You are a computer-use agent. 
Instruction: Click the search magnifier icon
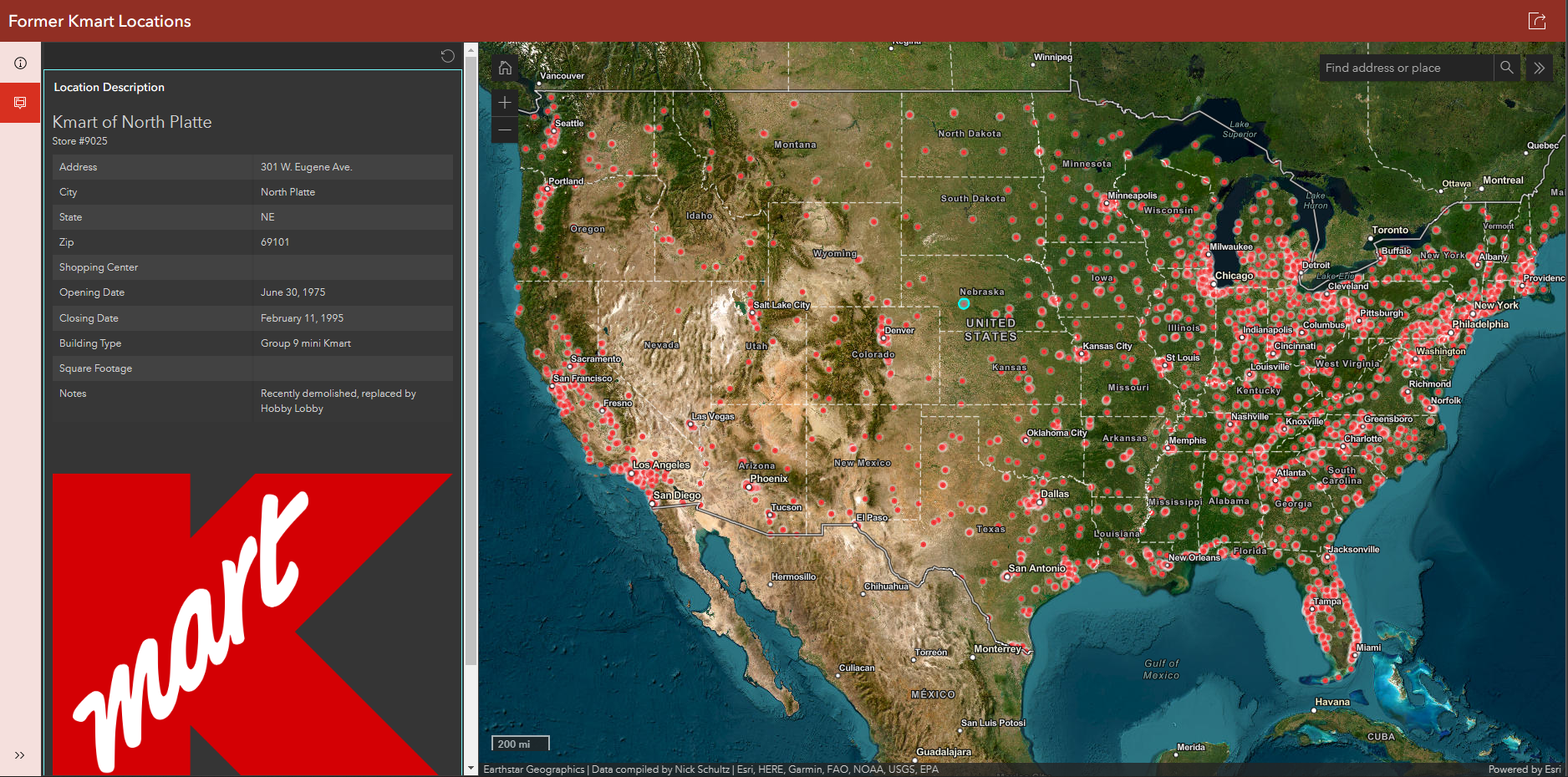[1506, 68]
